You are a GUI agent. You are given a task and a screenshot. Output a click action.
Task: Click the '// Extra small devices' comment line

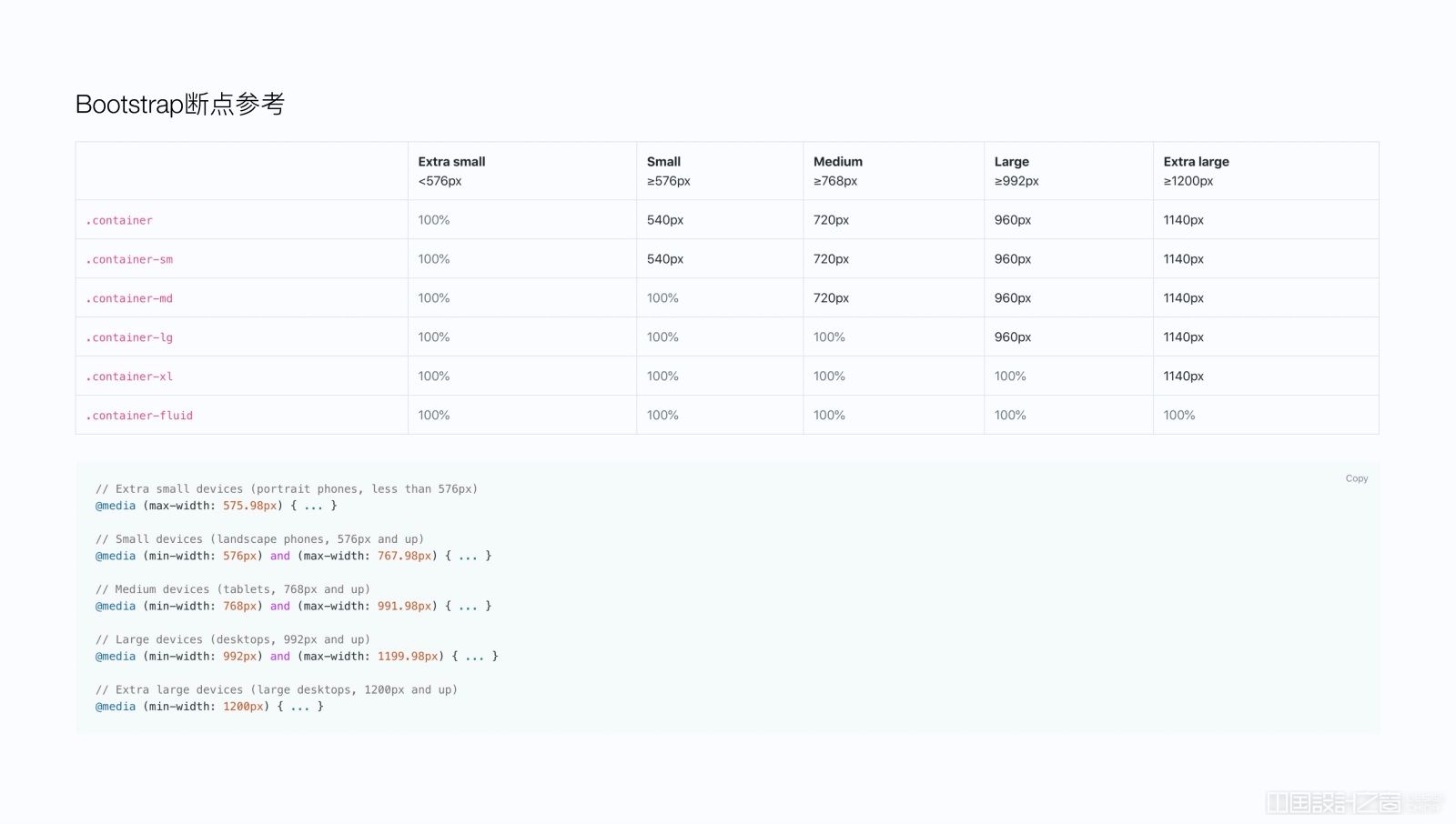[287, 489]
